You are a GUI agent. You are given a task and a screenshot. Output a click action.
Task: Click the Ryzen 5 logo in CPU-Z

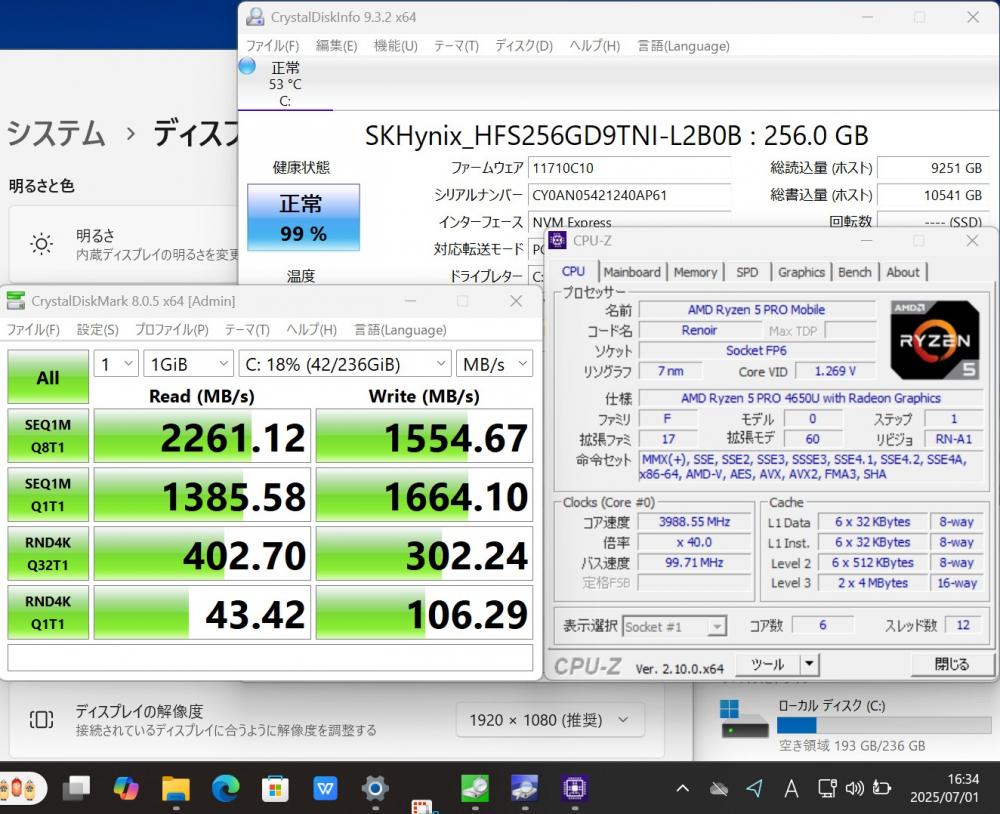click(x=935, y=340)
